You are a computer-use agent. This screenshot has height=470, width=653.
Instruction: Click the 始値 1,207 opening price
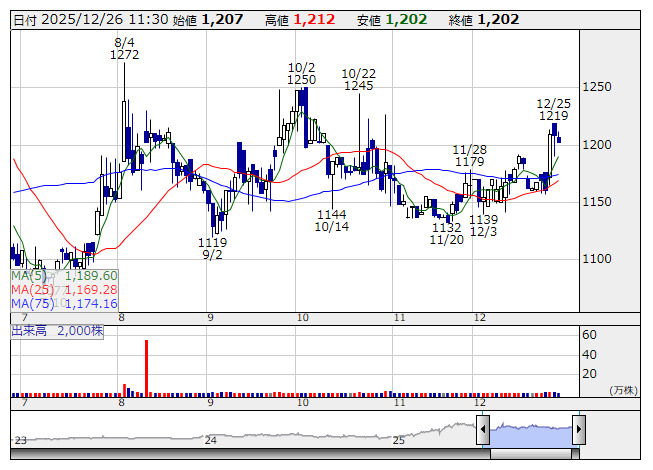[208, 20]
